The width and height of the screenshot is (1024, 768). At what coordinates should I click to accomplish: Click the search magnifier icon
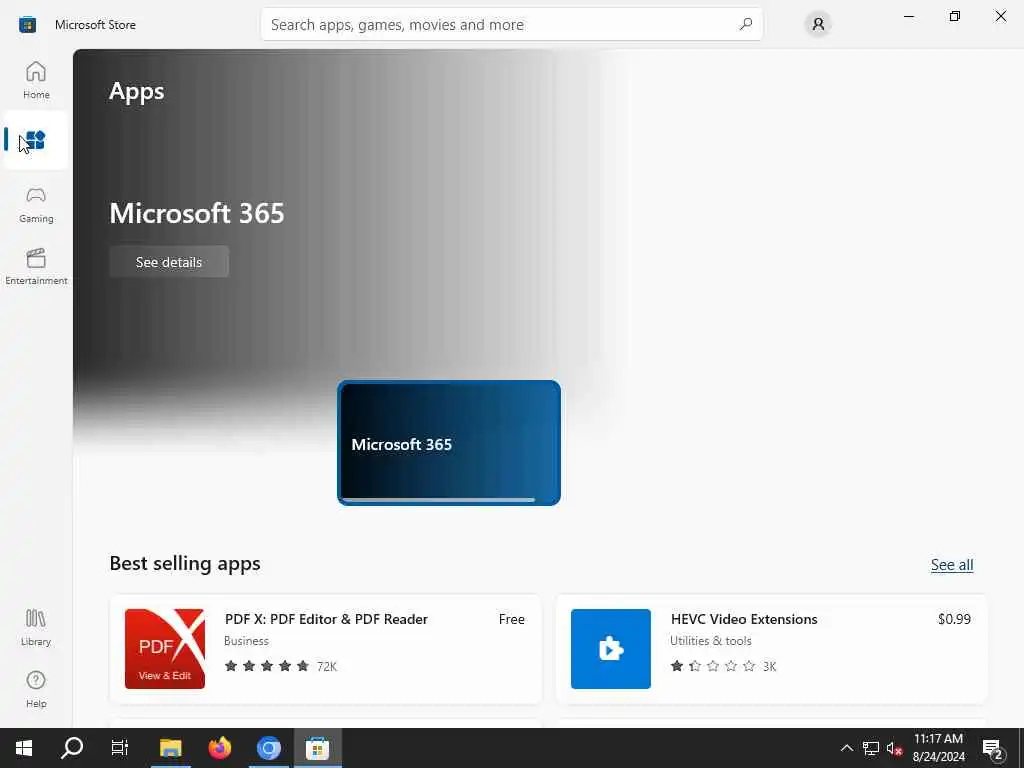(745, 24)
